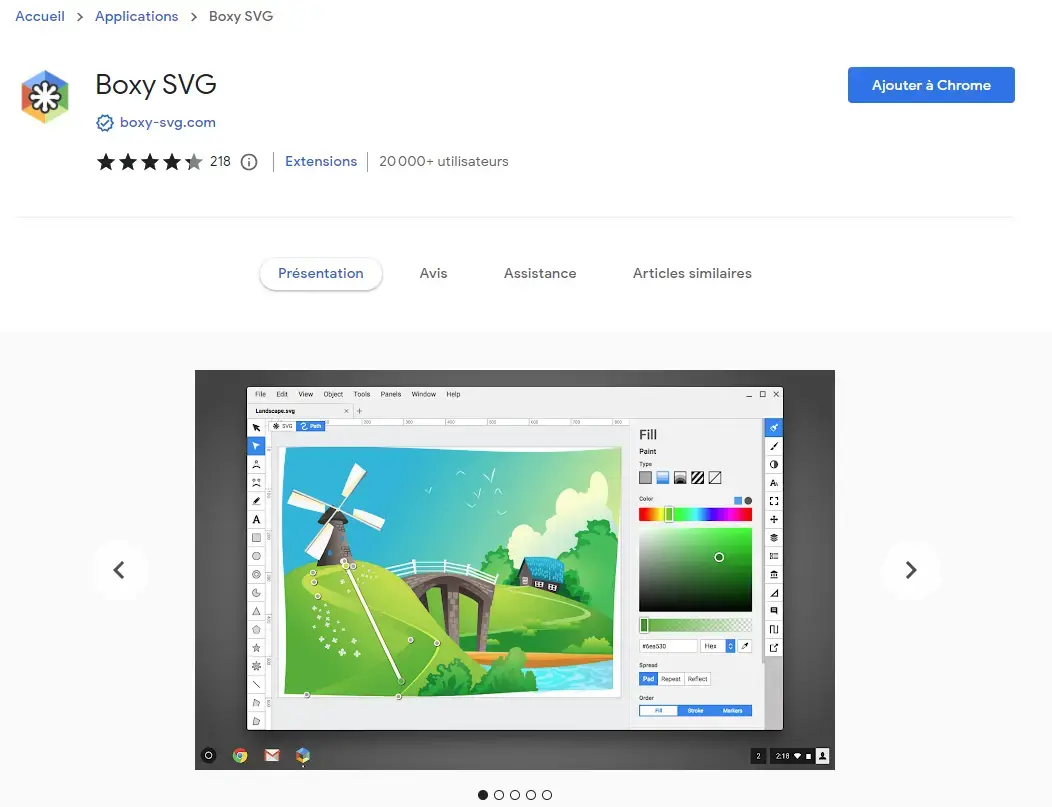Open the Library building panel icon
1052x807 pixels.
click(774, 574)
